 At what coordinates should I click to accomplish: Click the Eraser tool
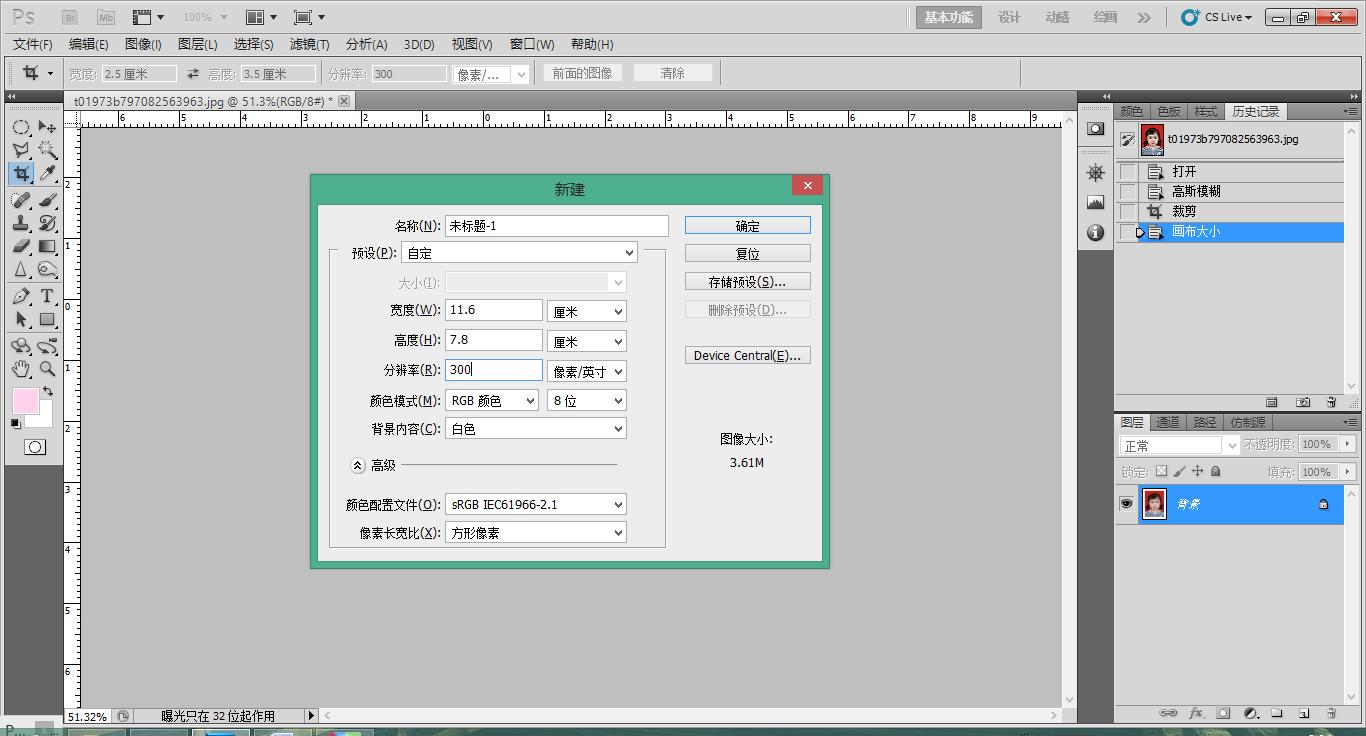(x=20, y=247)
